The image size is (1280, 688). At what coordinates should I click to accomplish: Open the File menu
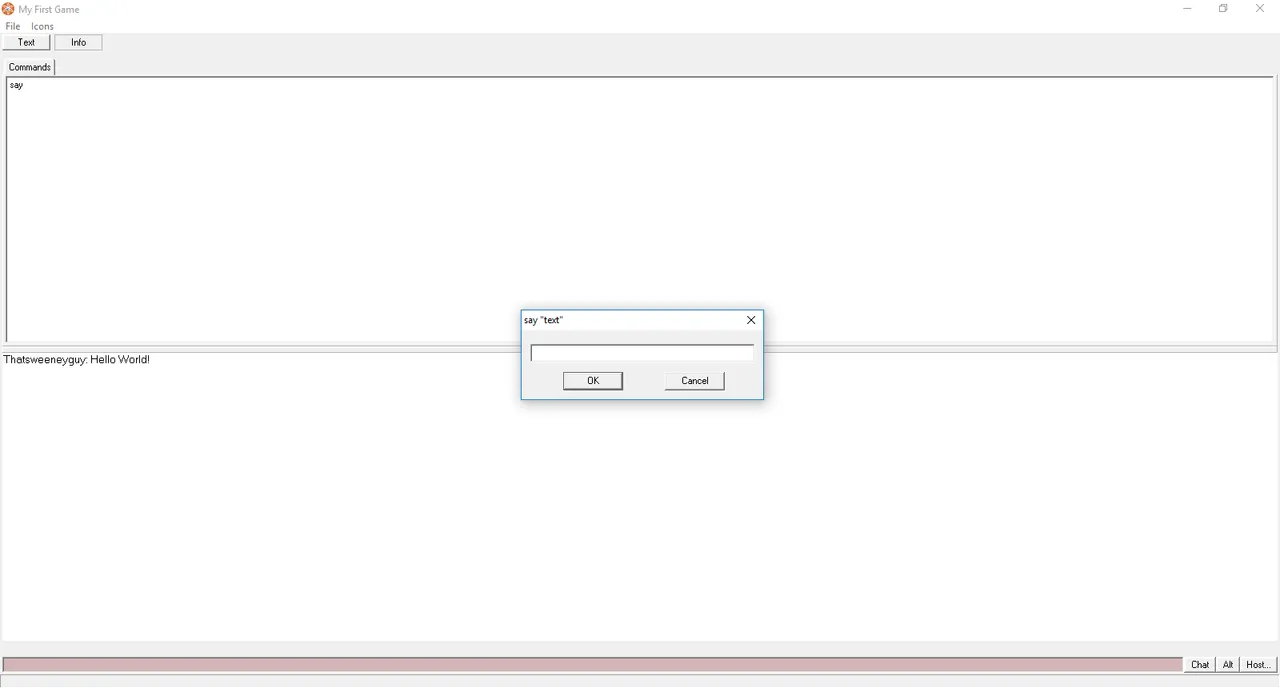[13, 26]
